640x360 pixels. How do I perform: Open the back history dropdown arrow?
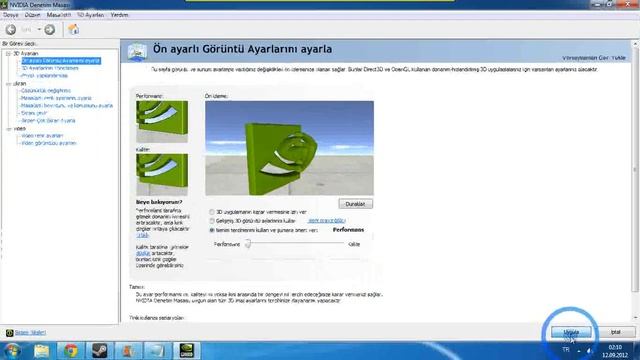39,29
